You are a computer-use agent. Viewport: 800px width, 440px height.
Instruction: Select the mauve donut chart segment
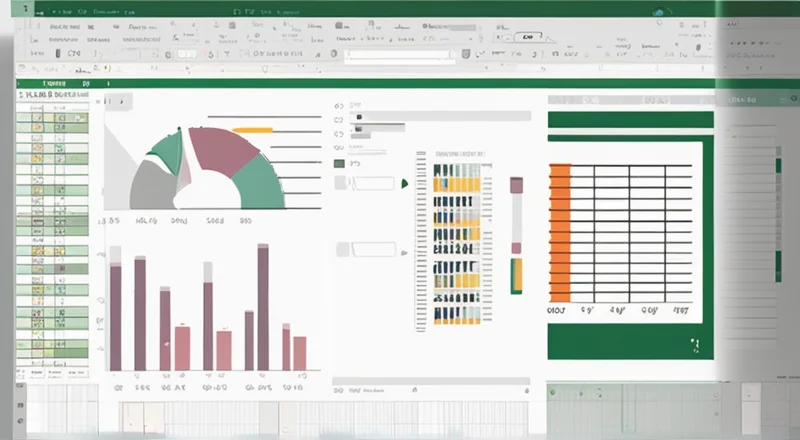coord(220,150)
